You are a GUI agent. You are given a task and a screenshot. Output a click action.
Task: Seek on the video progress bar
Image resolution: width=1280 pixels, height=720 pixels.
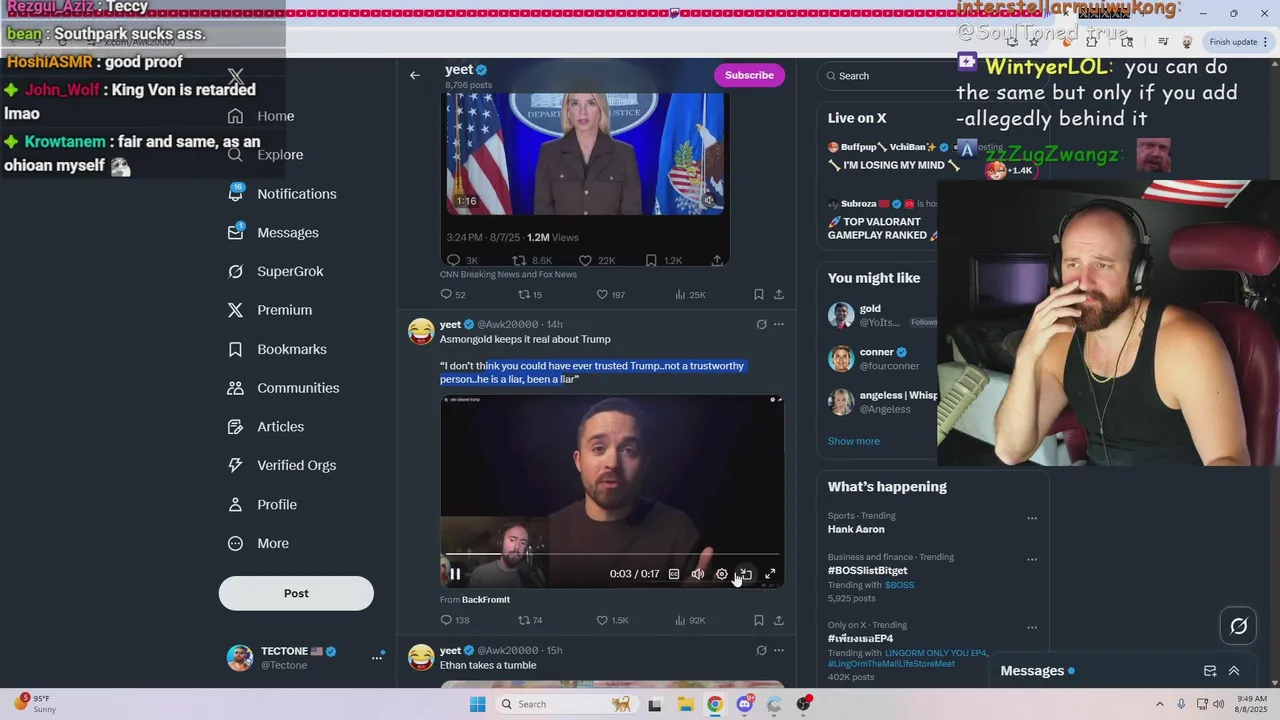click(612, 553)
